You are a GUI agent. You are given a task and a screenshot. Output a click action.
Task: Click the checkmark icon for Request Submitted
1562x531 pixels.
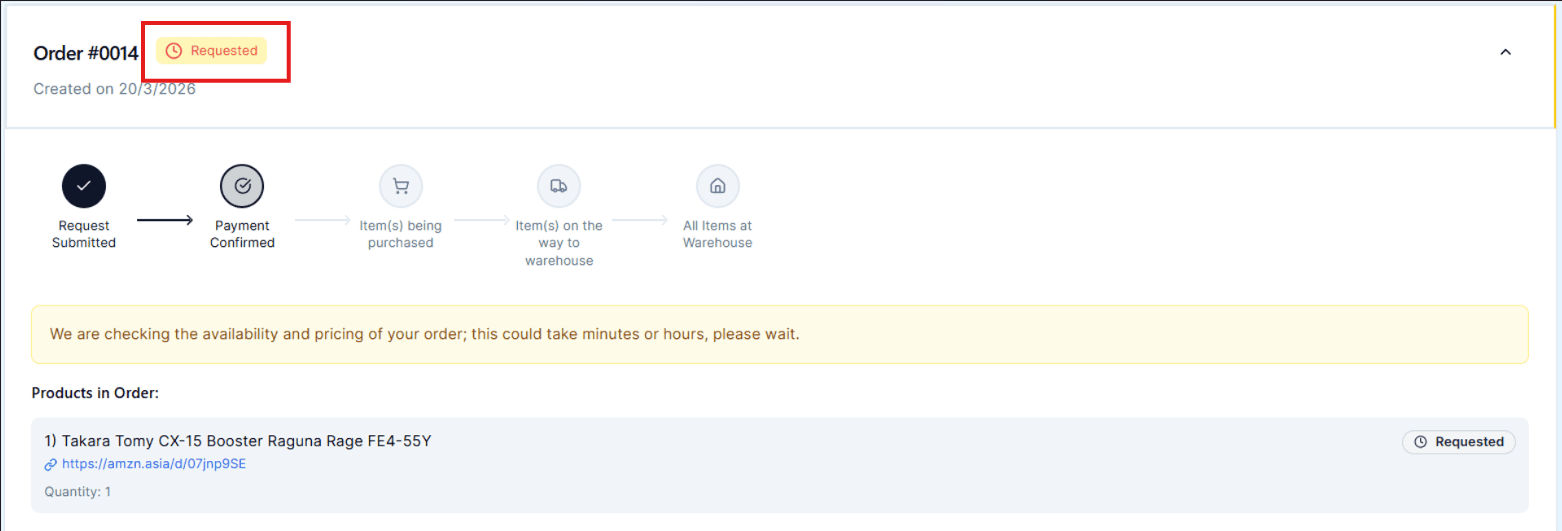[84, 186]
